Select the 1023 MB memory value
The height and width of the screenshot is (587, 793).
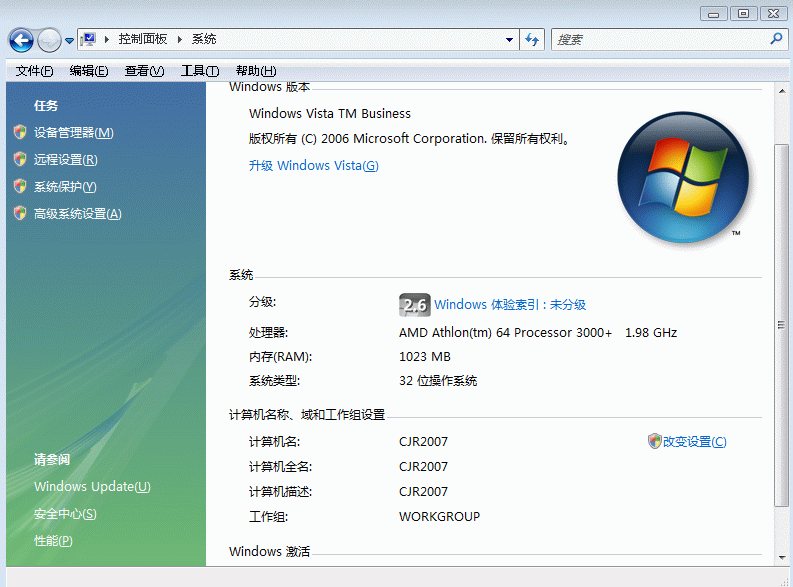coord(425,356)
